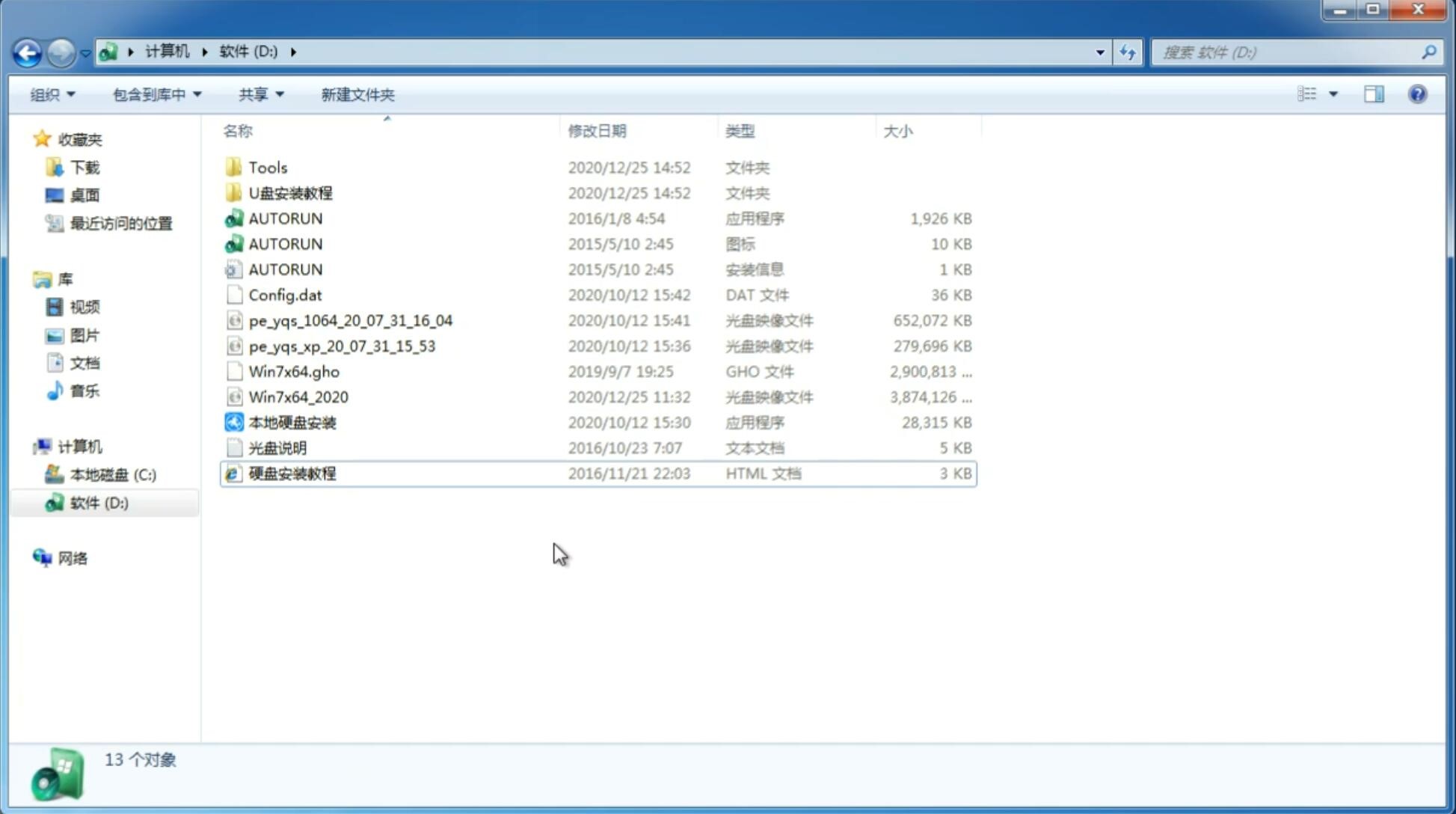Select 本地磁盘 (C:) drive
This screenshot has height=814, width=1456.
114,475
